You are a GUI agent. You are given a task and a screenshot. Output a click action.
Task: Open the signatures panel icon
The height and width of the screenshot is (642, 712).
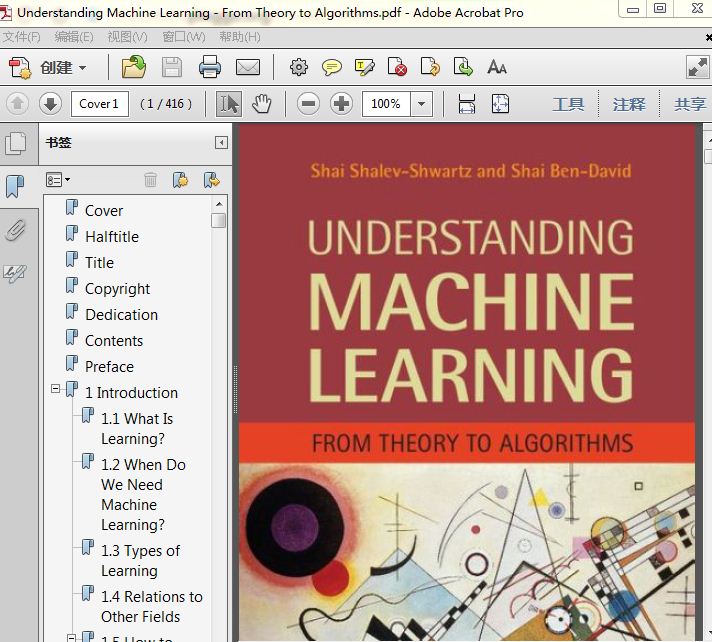click(15, 273)
